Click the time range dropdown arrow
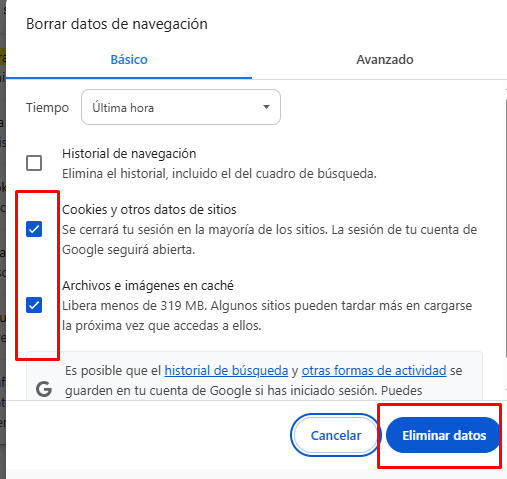The image size is (507, 479). point(266,107)
